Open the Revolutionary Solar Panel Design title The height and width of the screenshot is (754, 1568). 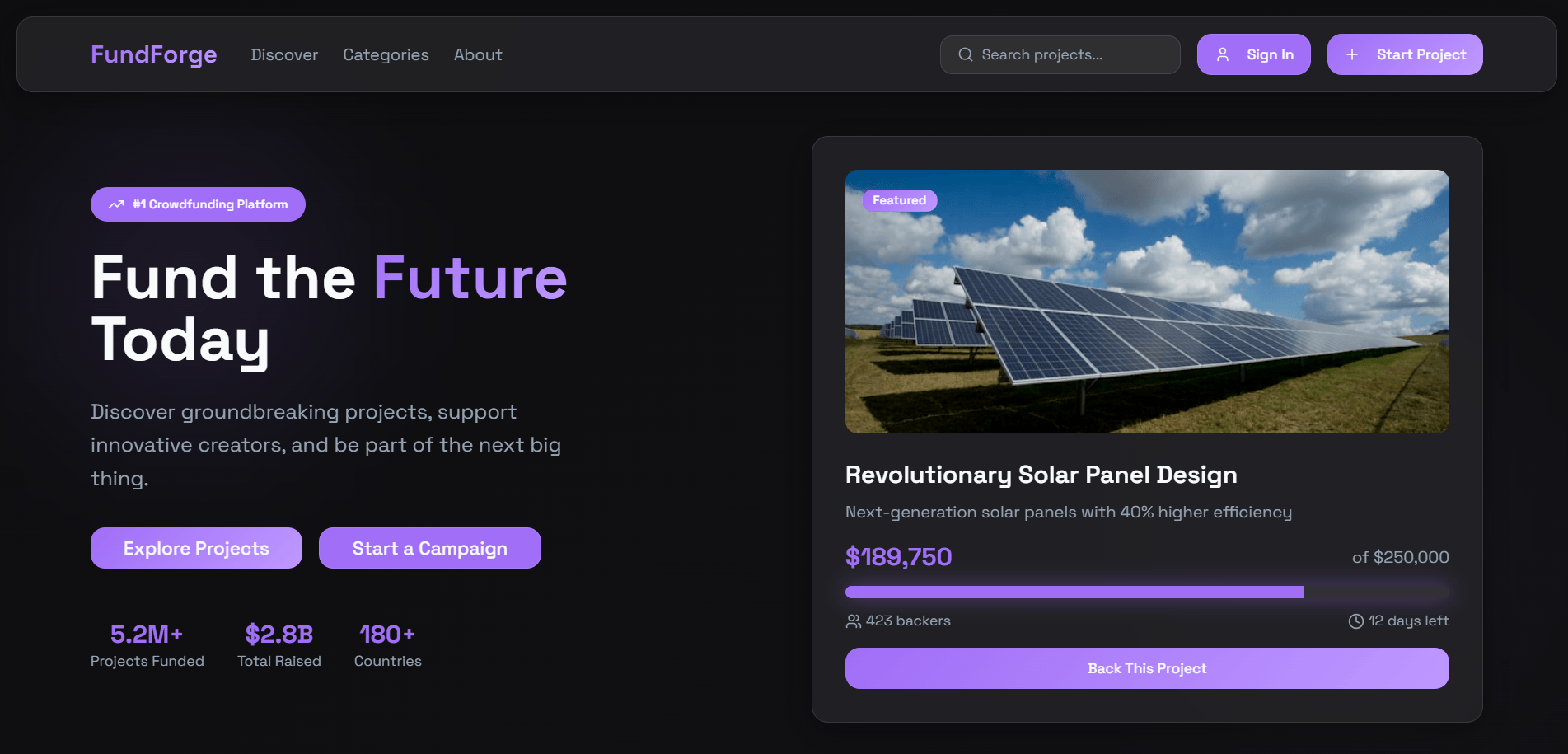(1041, 475)
